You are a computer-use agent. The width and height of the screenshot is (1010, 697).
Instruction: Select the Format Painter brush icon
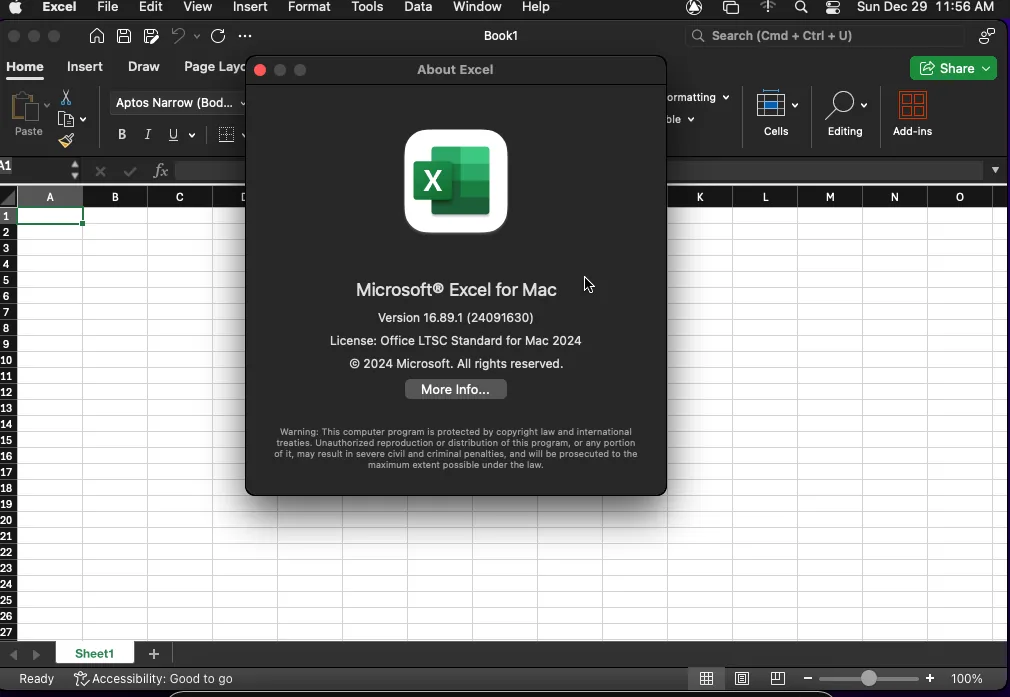pos(66,140)
